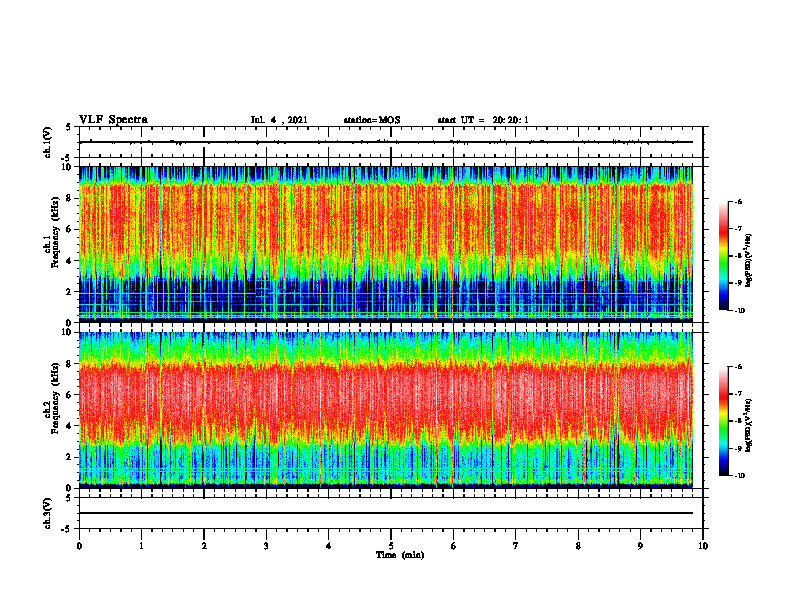Click the "VLF Spectra" plot title
792x612 pixels.
(113, 120)
